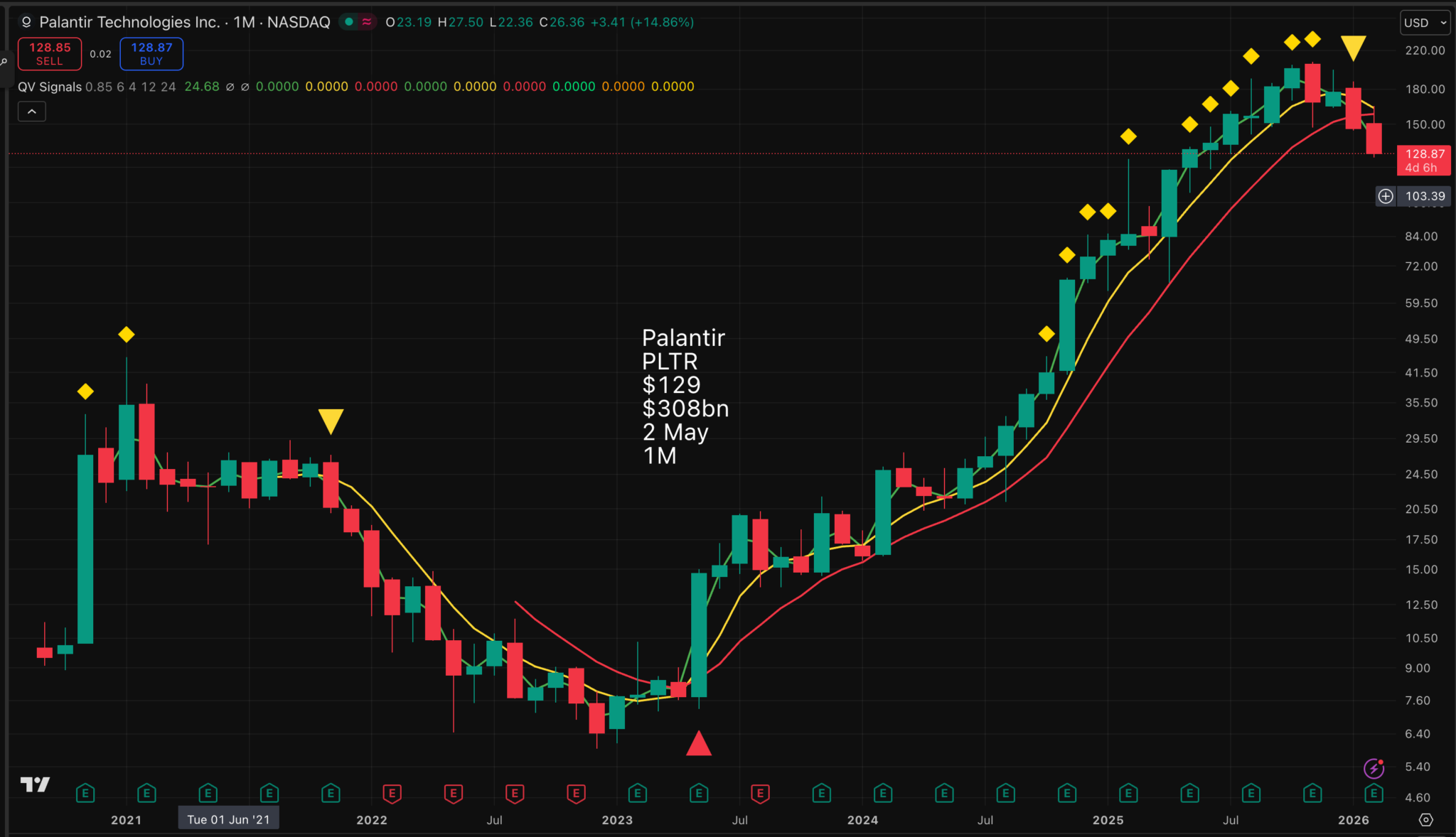Click the purple lightning flash icon

point(1374,768)
